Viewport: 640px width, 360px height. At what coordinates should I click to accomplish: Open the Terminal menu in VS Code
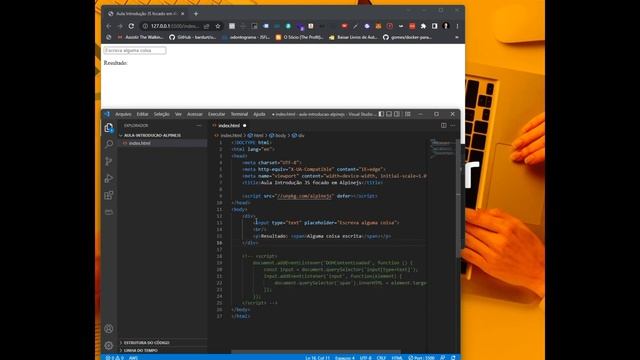[239, 114]
